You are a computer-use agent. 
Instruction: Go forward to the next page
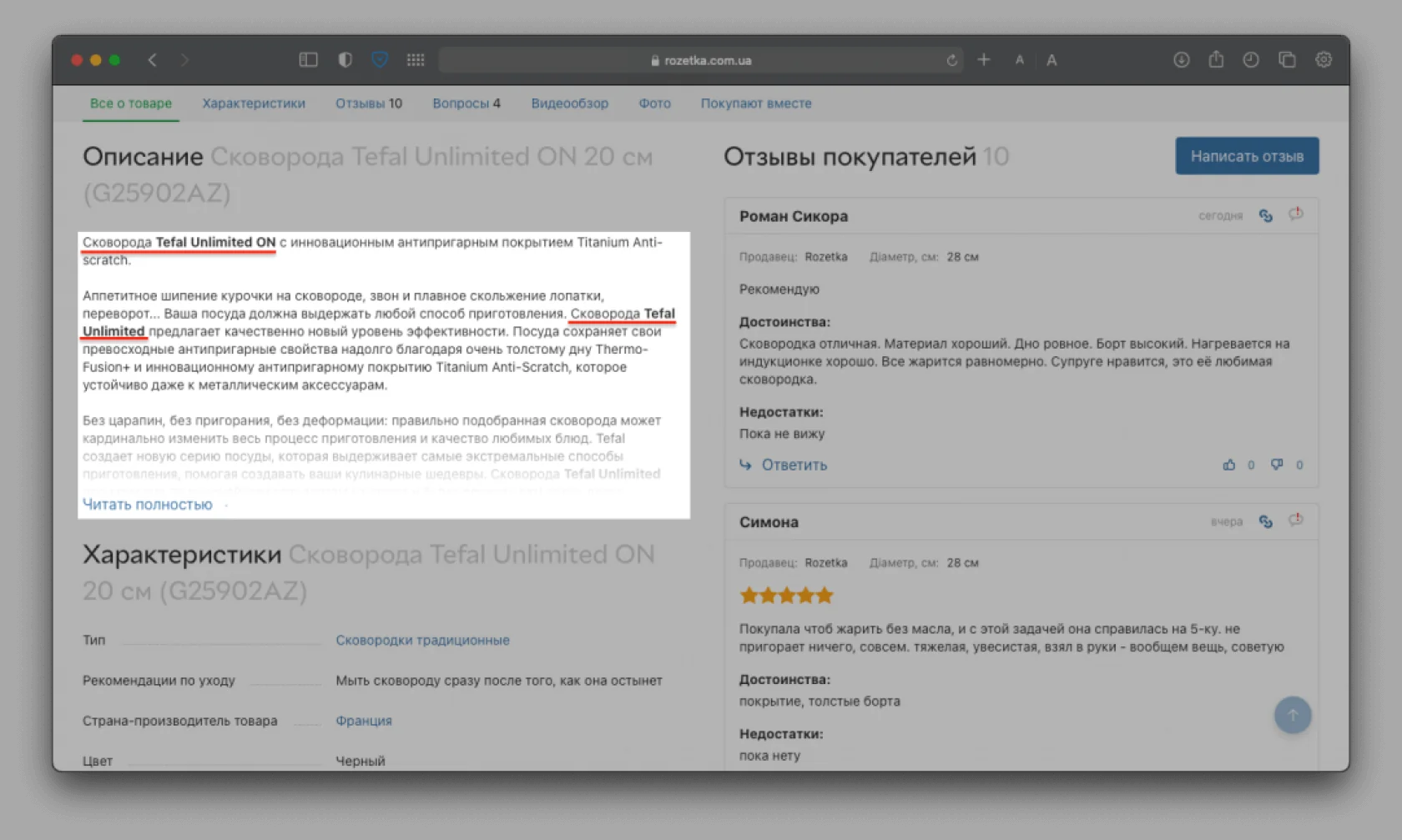pyautogui.click(x=184, y=60)
